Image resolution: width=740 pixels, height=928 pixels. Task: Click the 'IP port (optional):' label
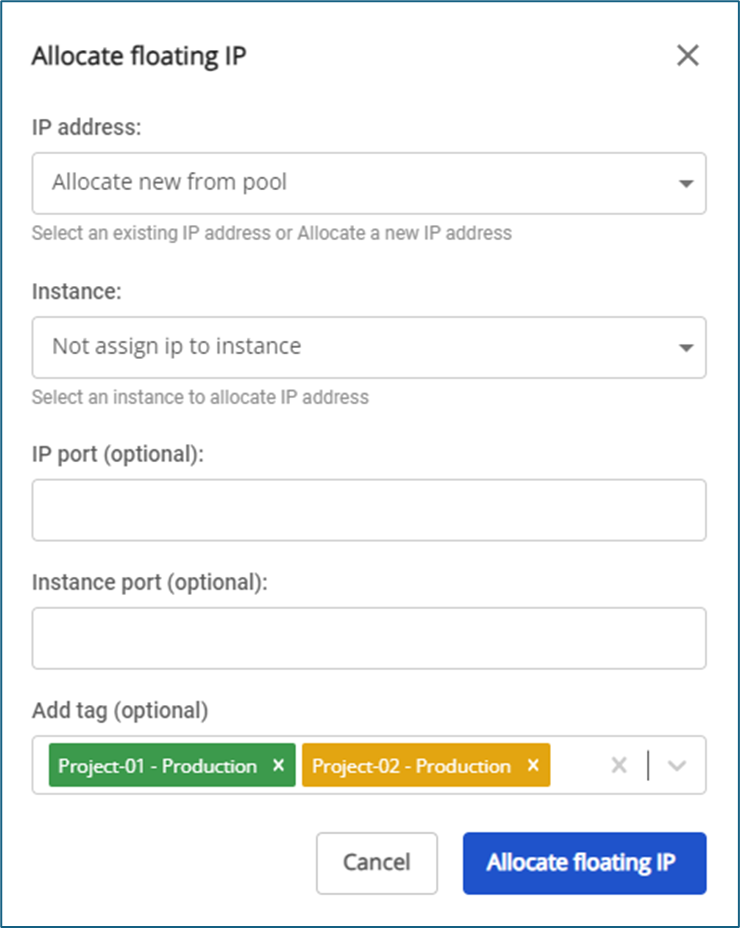pos(117,454)
